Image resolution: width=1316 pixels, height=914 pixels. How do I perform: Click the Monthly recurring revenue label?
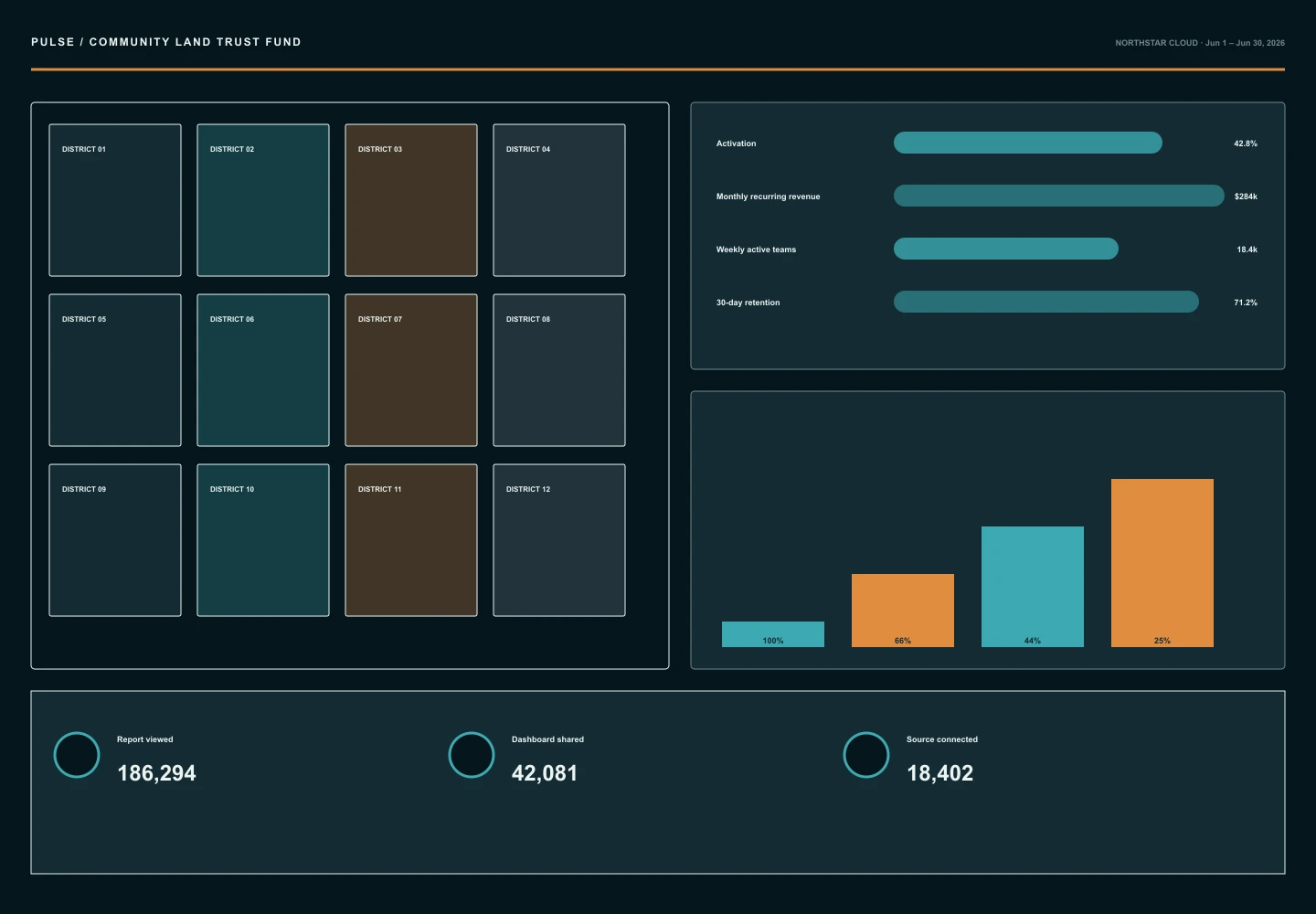pos(768,197)
